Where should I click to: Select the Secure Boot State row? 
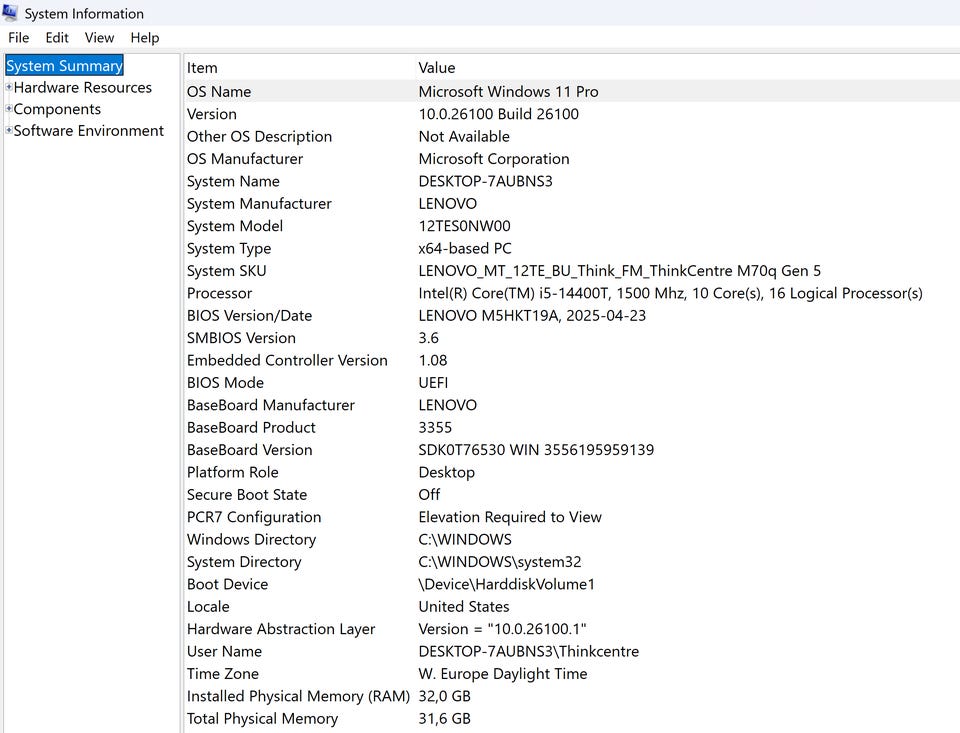[x=247, y=495]
